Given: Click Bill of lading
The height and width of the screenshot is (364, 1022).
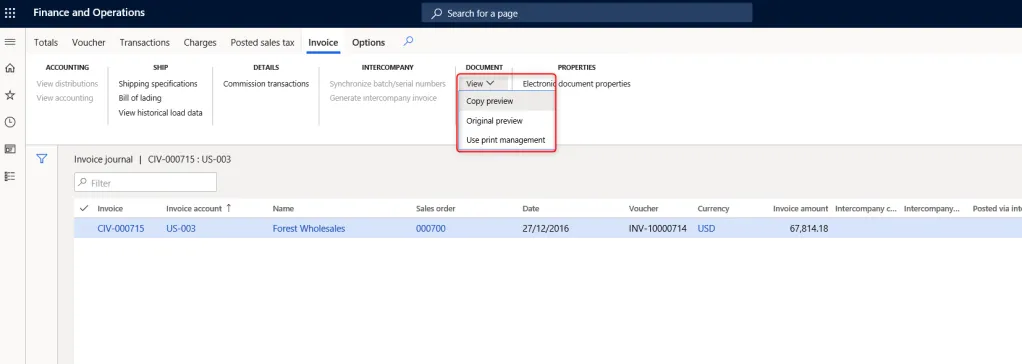Looking at the screenshot, I should click(139, 98).
